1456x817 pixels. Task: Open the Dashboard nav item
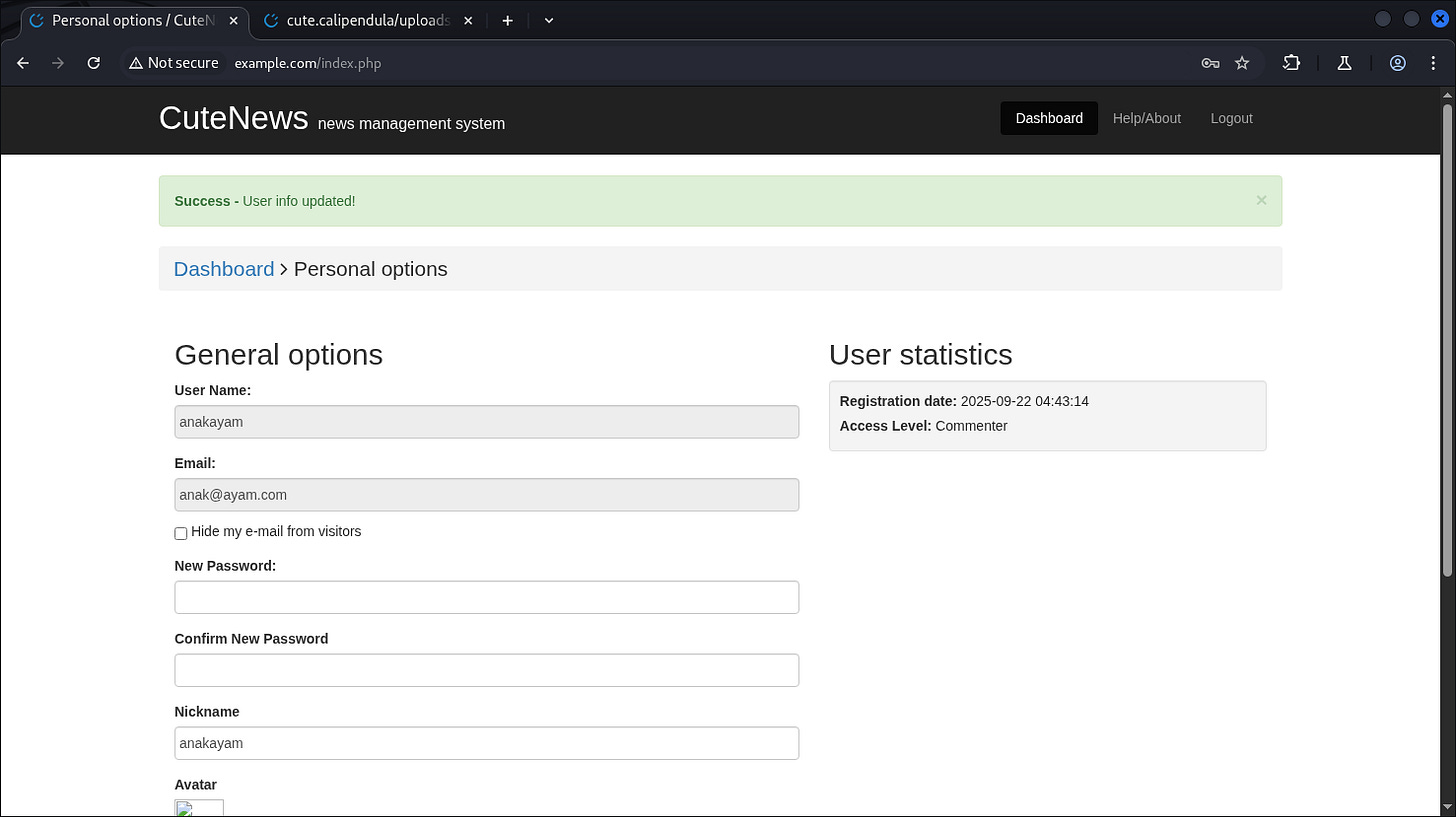coord(1049,118)
